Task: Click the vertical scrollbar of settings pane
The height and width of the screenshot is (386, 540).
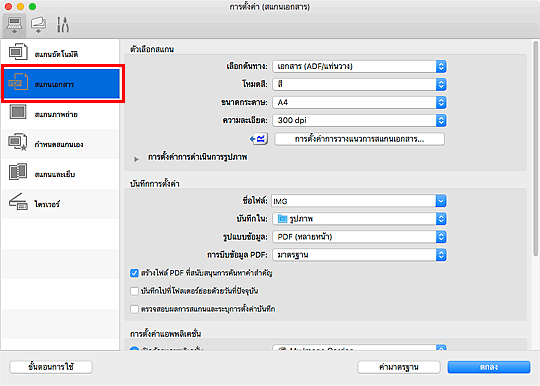Action: point(535,149)
